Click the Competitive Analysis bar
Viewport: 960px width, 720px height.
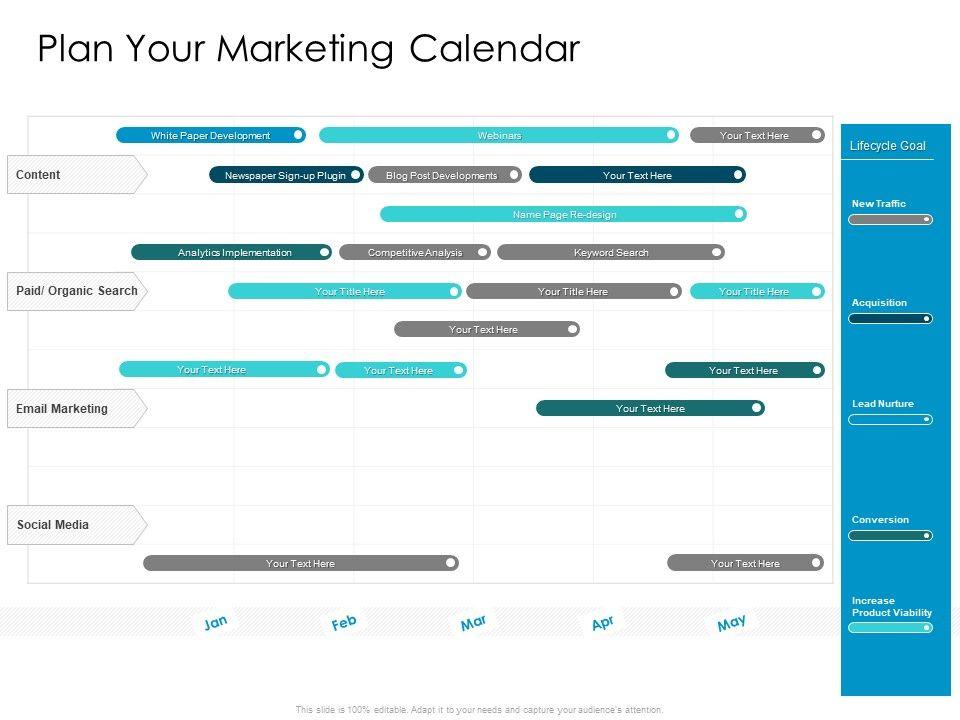[415, 253]
